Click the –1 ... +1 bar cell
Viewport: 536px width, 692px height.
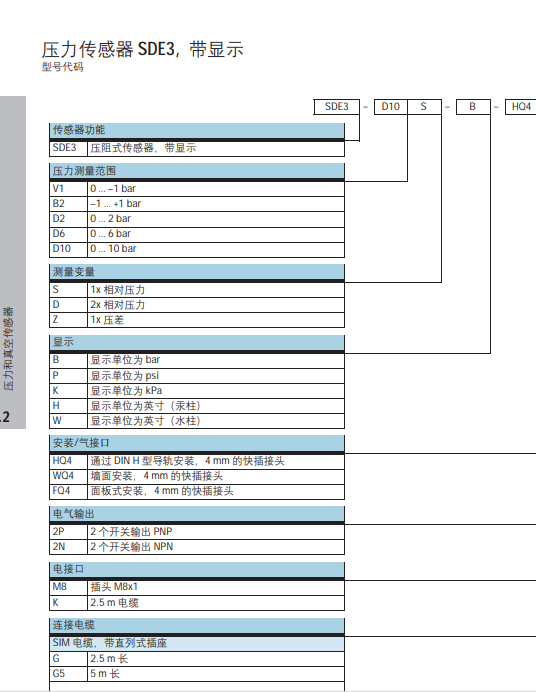tap(216, 204)
